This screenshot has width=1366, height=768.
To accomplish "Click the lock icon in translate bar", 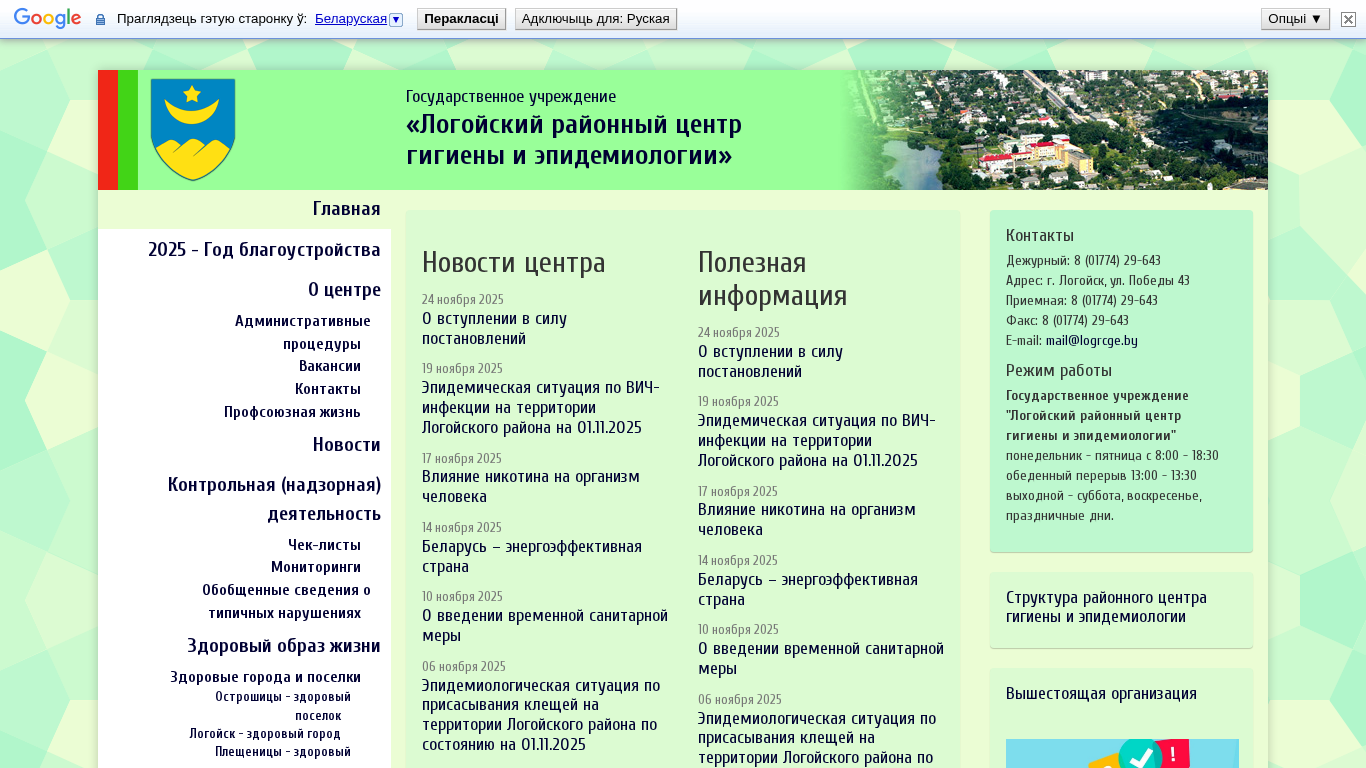I will [x=100, y=19].
